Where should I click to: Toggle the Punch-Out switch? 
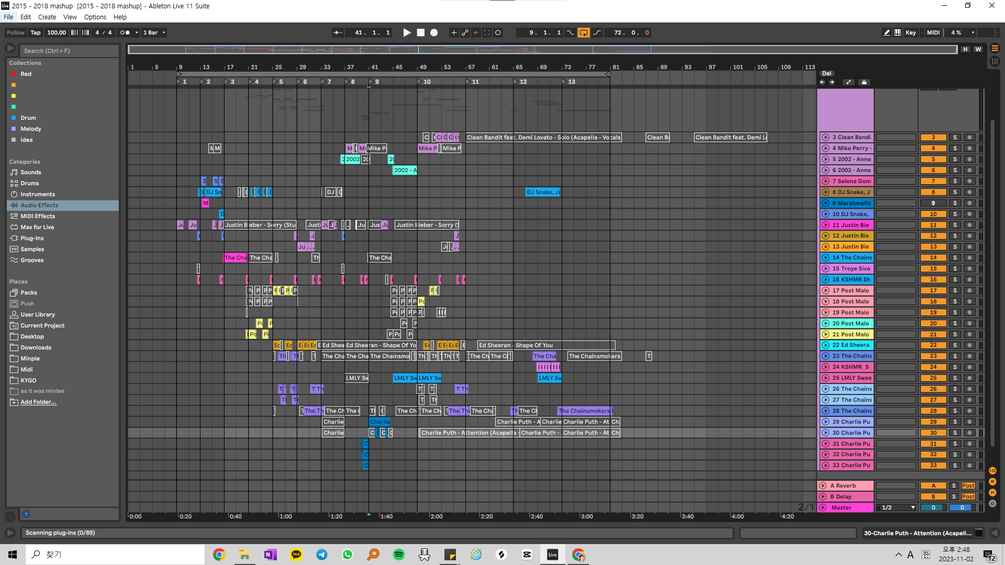tap(597, 32)
